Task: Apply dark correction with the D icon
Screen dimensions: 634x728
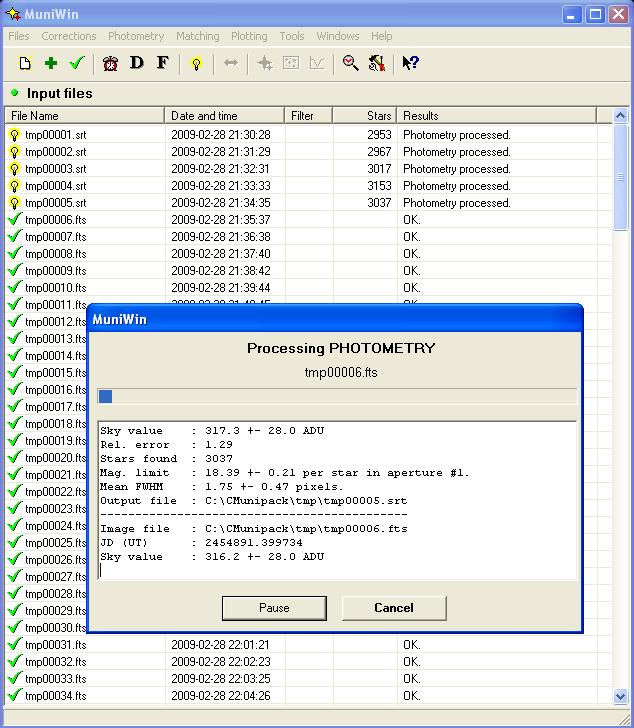Action: [x=137, y=63]
